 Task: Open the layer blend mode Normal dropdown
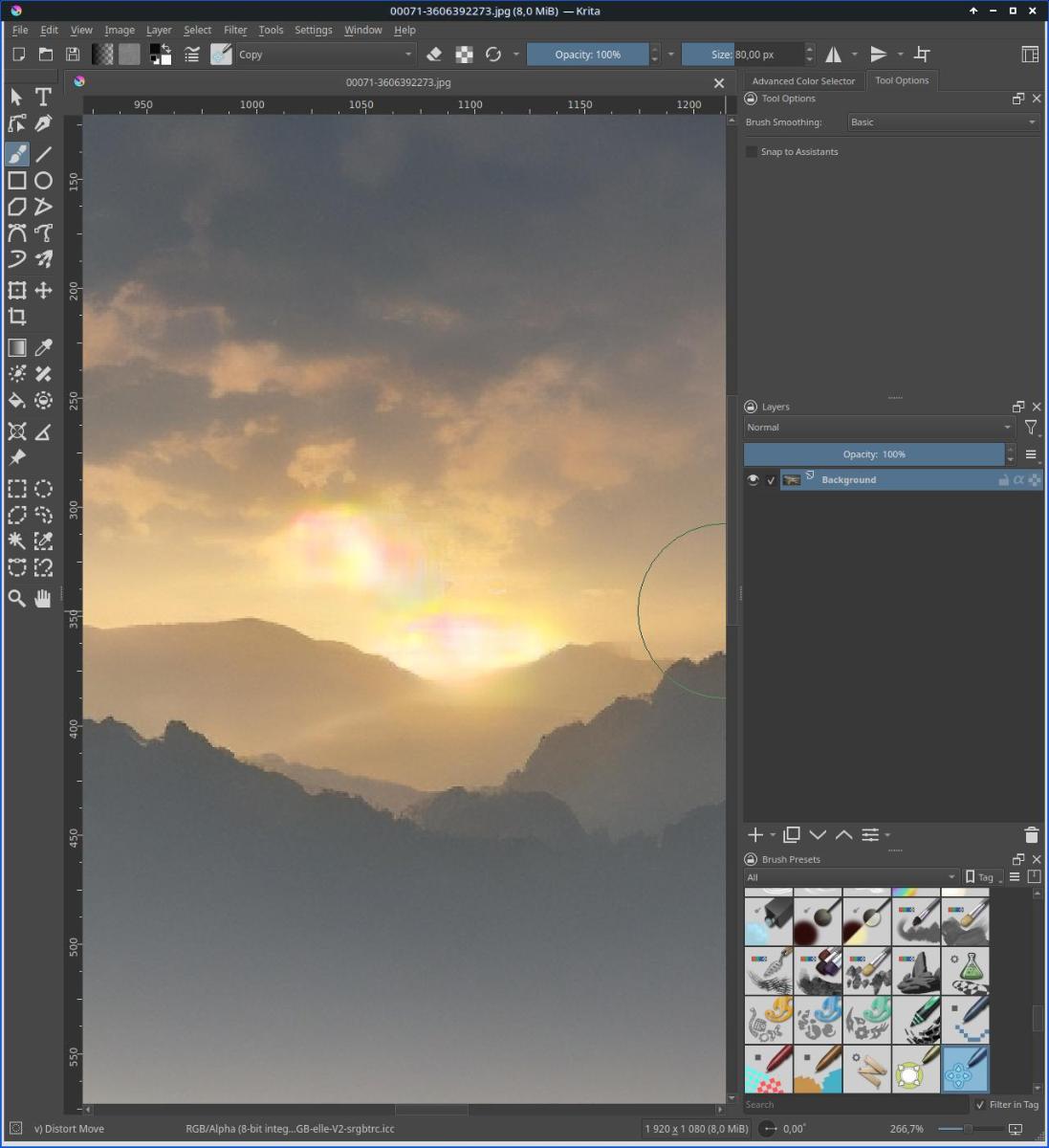tap(879, 428)
